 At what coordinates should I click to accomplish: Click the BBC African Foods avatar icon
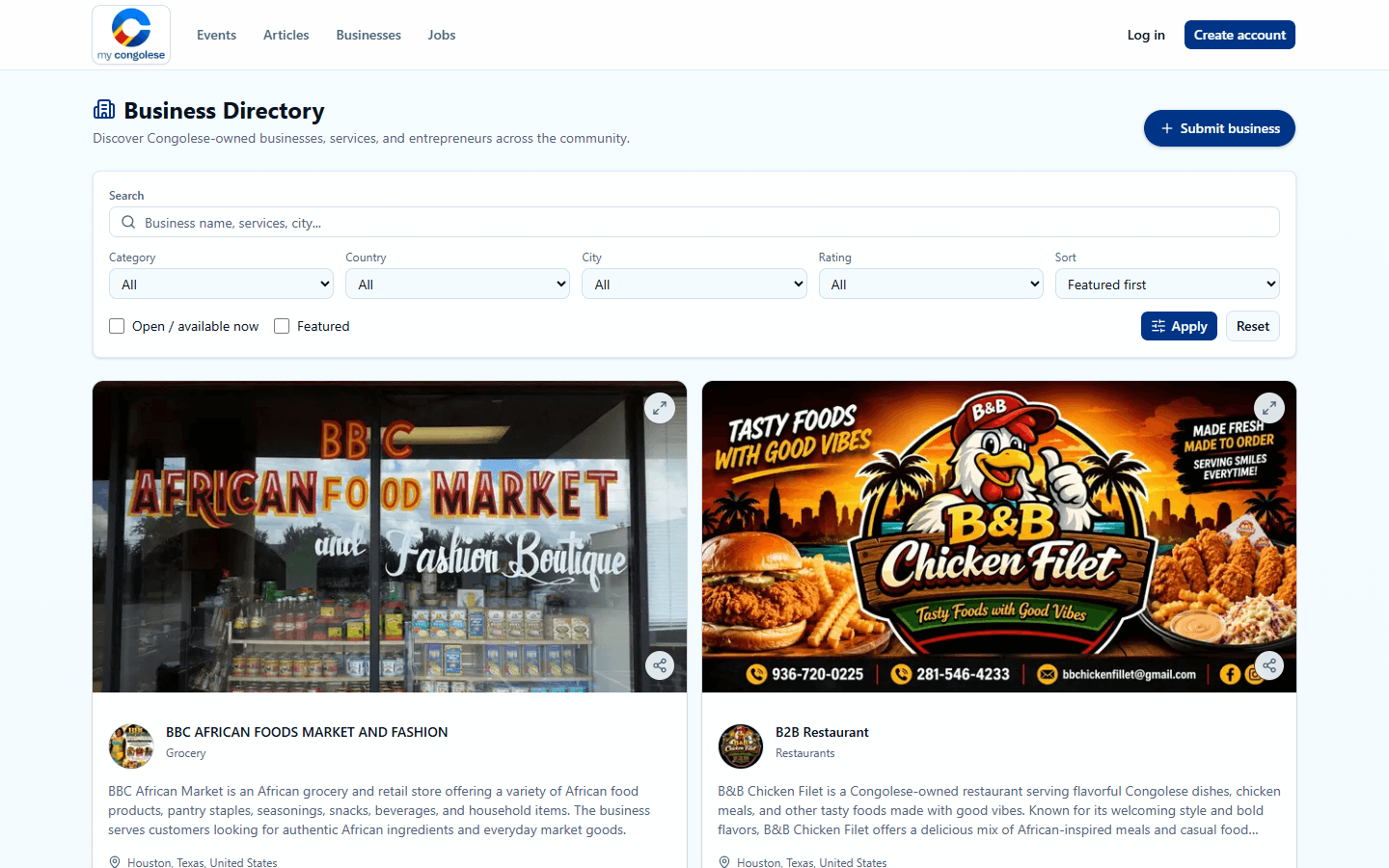pos(131,746)
